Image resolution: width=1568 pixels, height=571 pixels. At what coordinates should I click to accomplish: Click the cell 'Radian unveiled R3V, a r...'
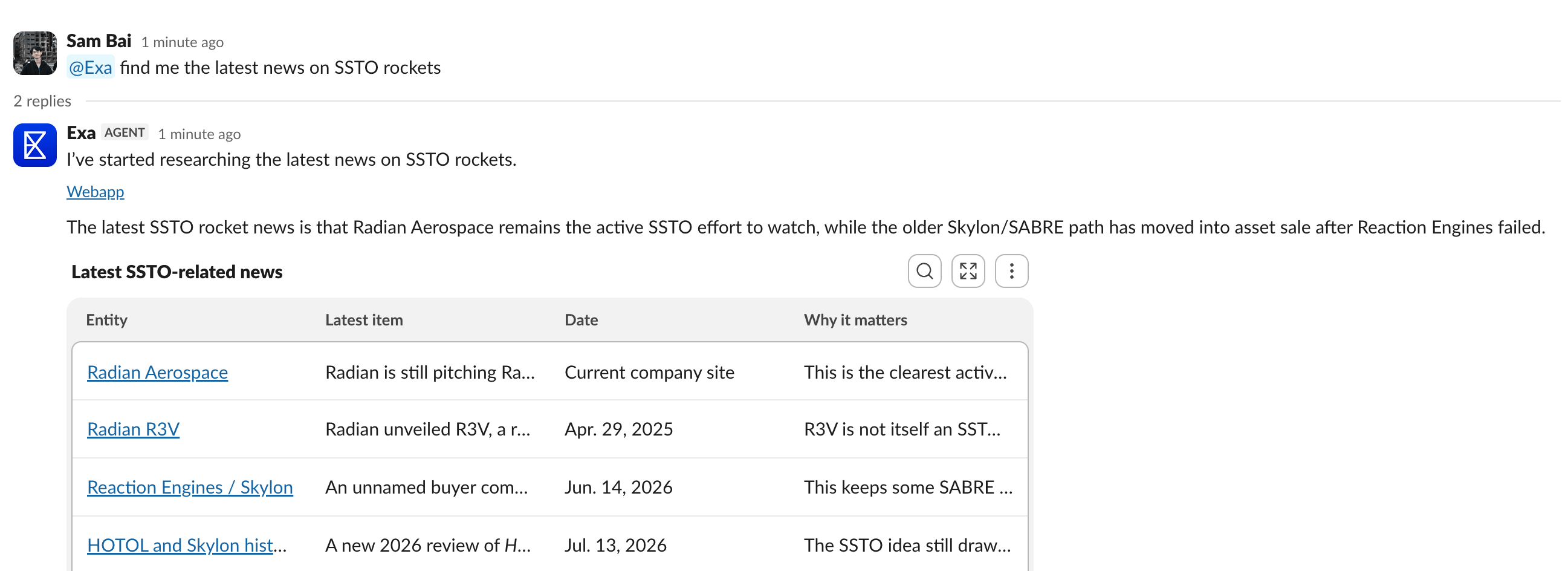click(427, 429)
